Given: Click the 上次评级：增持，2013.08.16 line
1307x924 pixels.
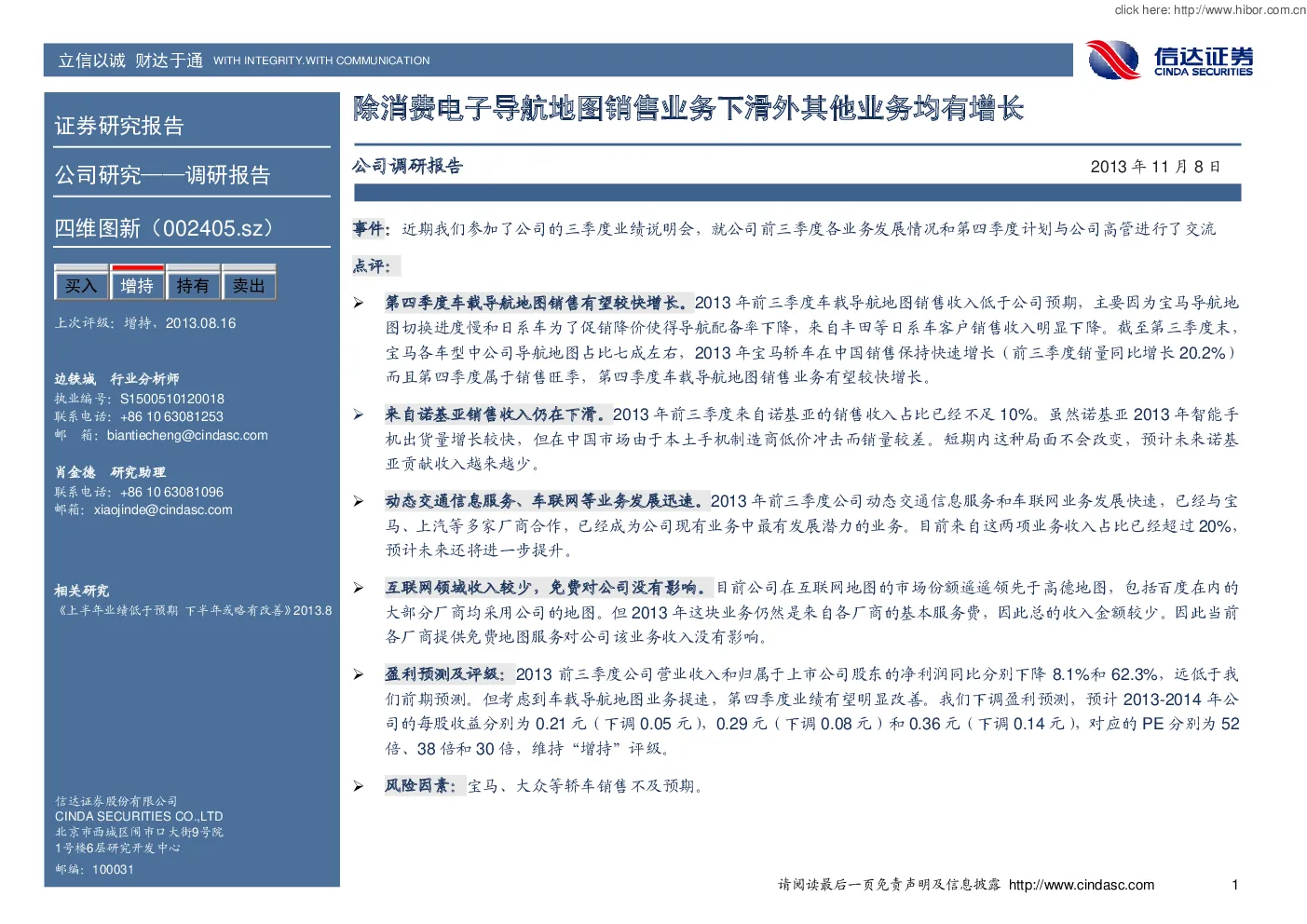Looking at the screenshot, I should [145, 323].
